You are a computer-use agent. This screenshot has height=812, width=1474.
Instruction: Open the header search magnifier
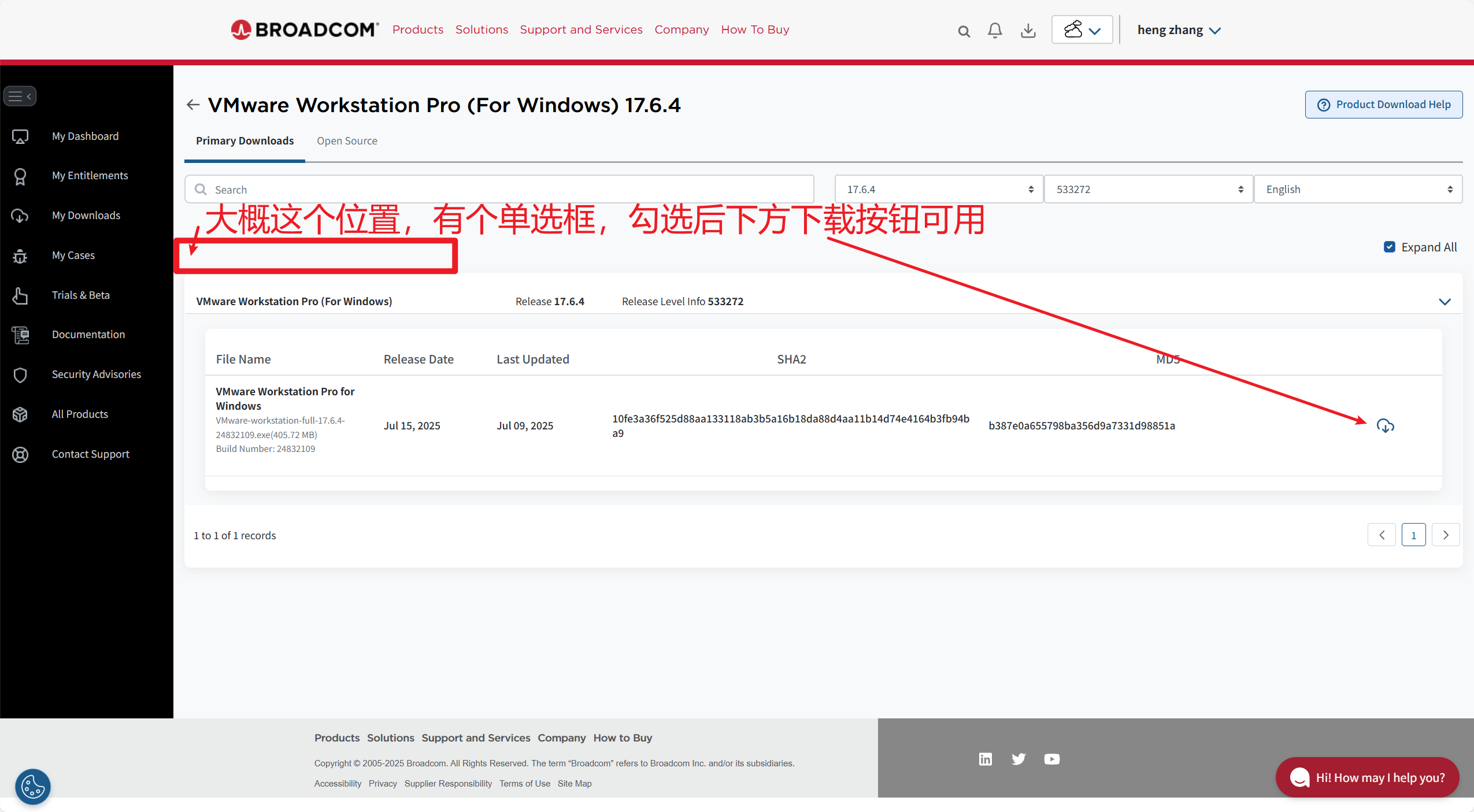[x=964, y=31]
